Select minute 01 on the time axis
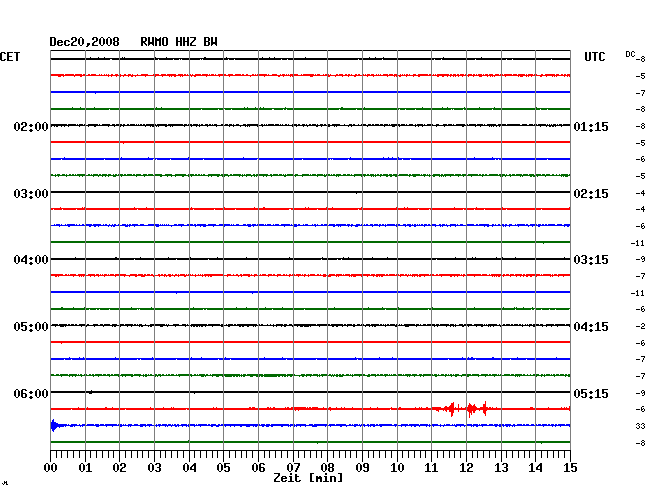Viewport: 650px width, 494px height. (x=85, y=467)
